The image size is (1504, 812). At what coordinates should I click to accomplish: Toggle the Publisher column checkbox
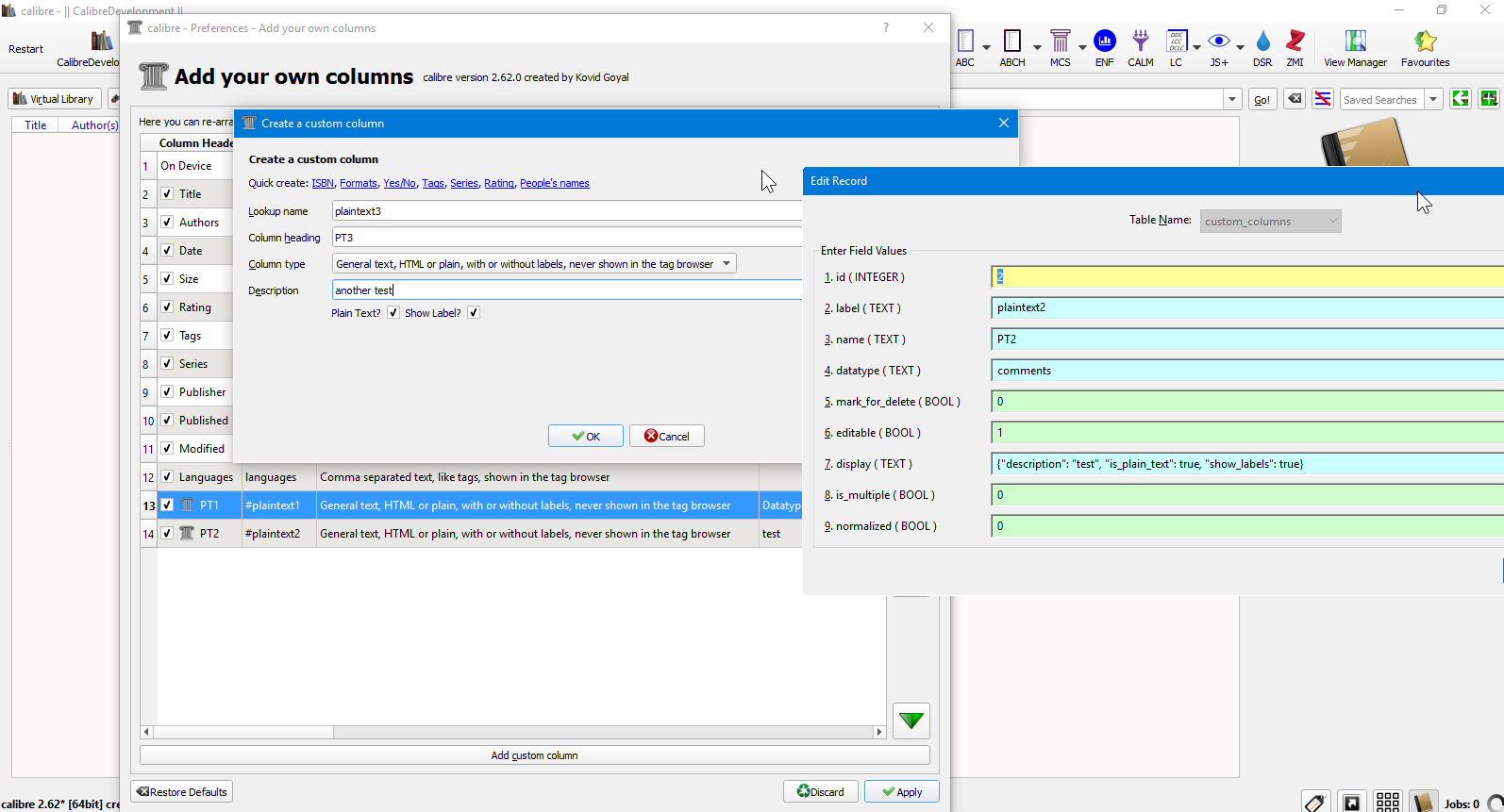[167, 392]
